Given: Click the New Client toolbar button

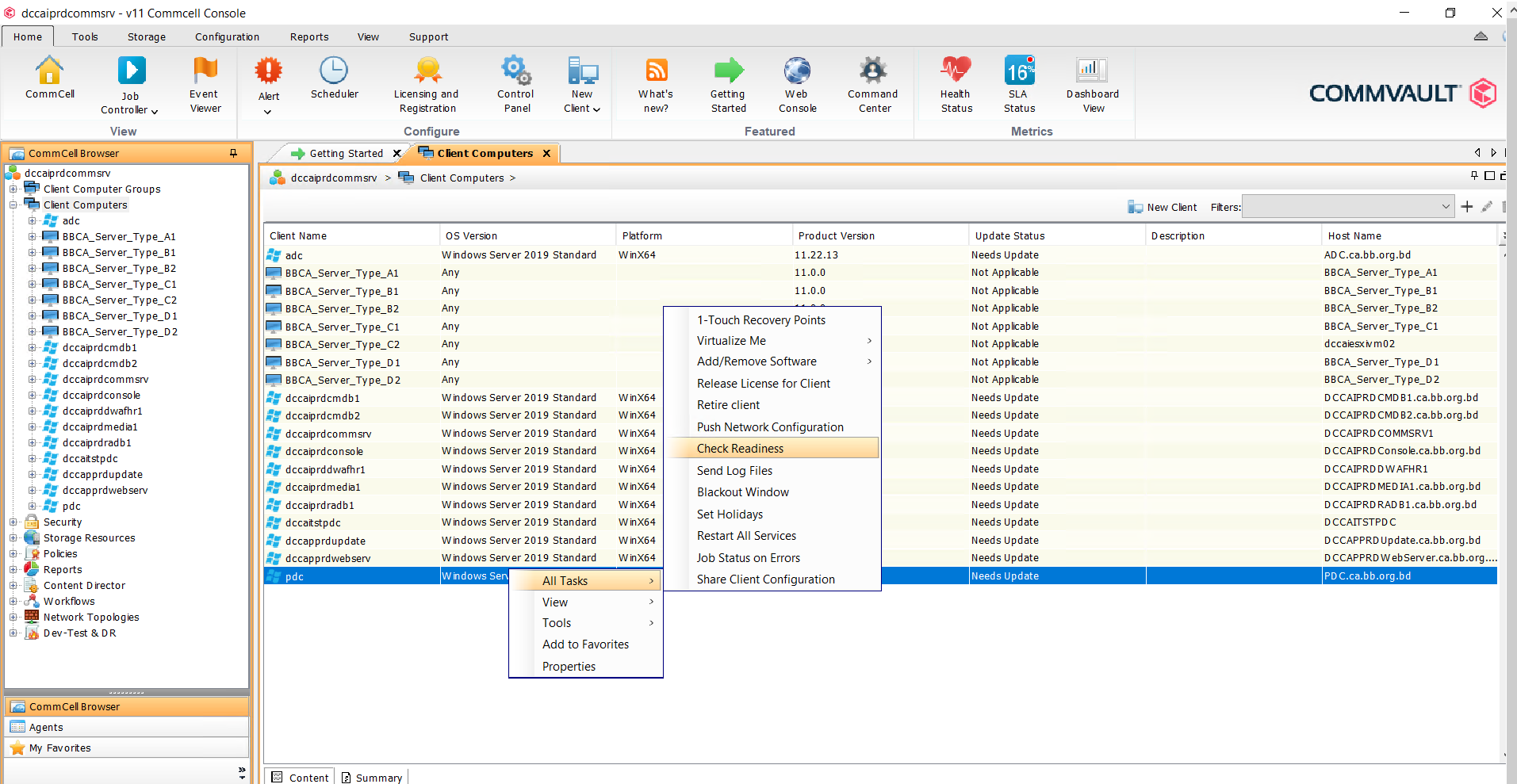Looking at the screenshot, I should (1162, 207).
